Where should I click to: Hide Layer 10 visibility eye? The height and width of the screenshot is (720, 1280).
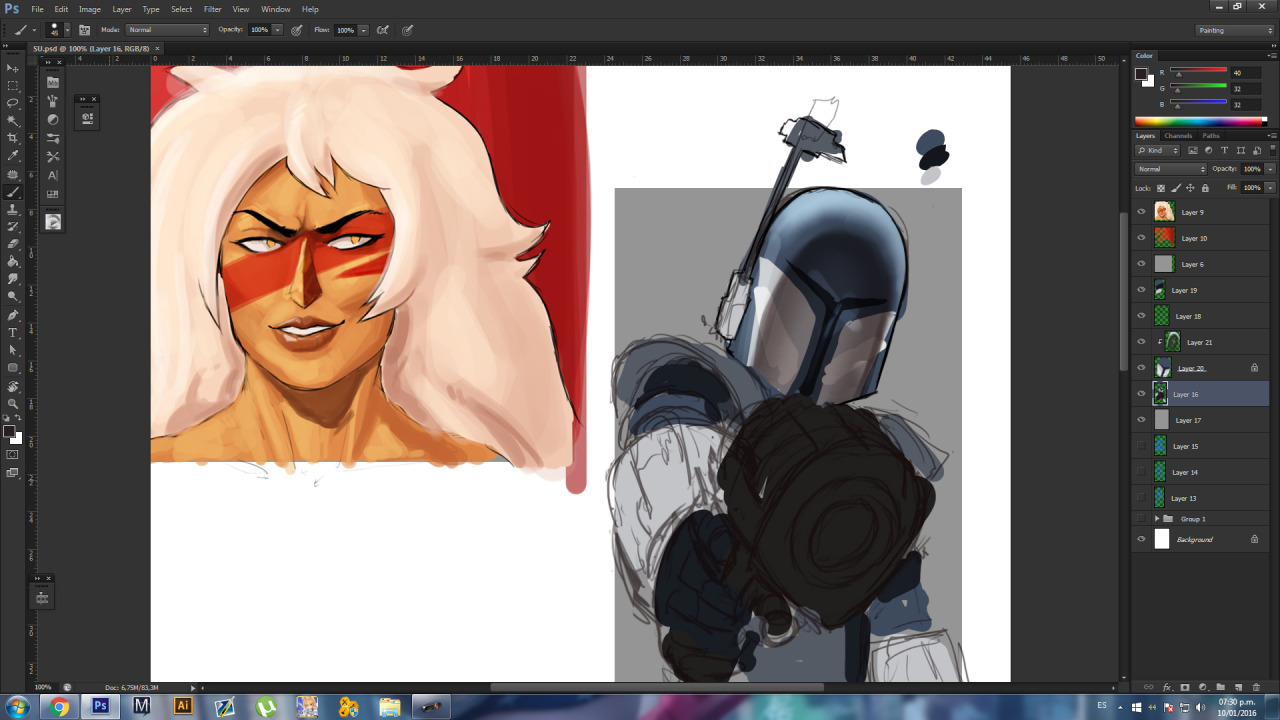(x=1142, y=238)
